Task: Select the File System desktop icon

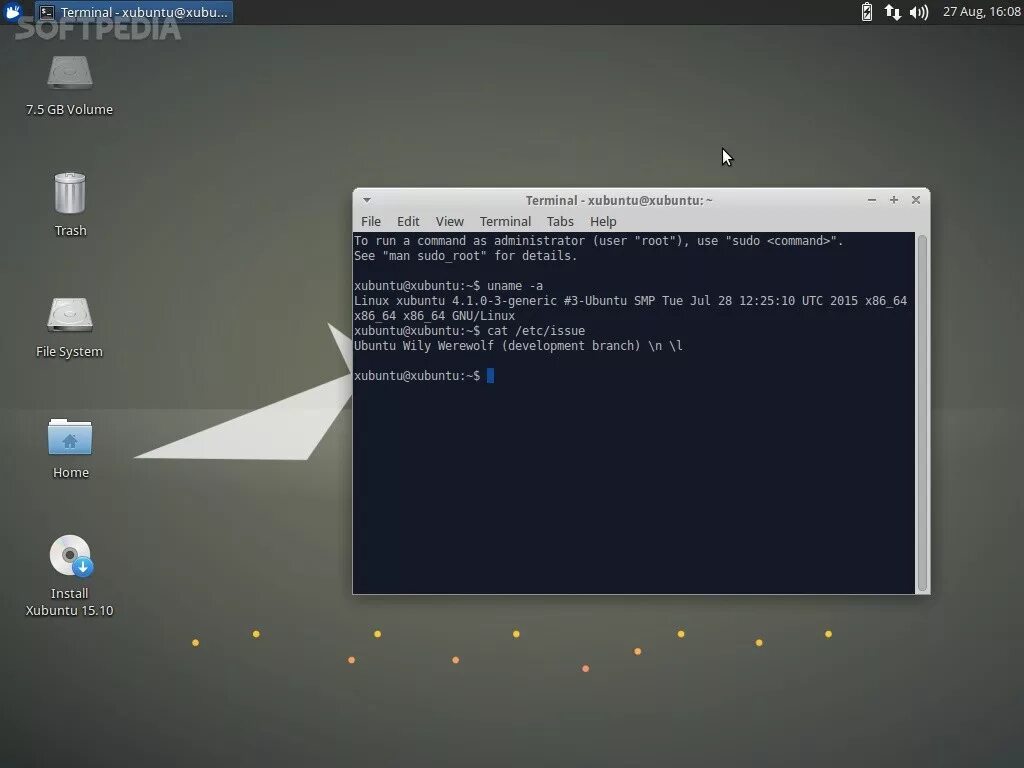Action: [69, 328]
